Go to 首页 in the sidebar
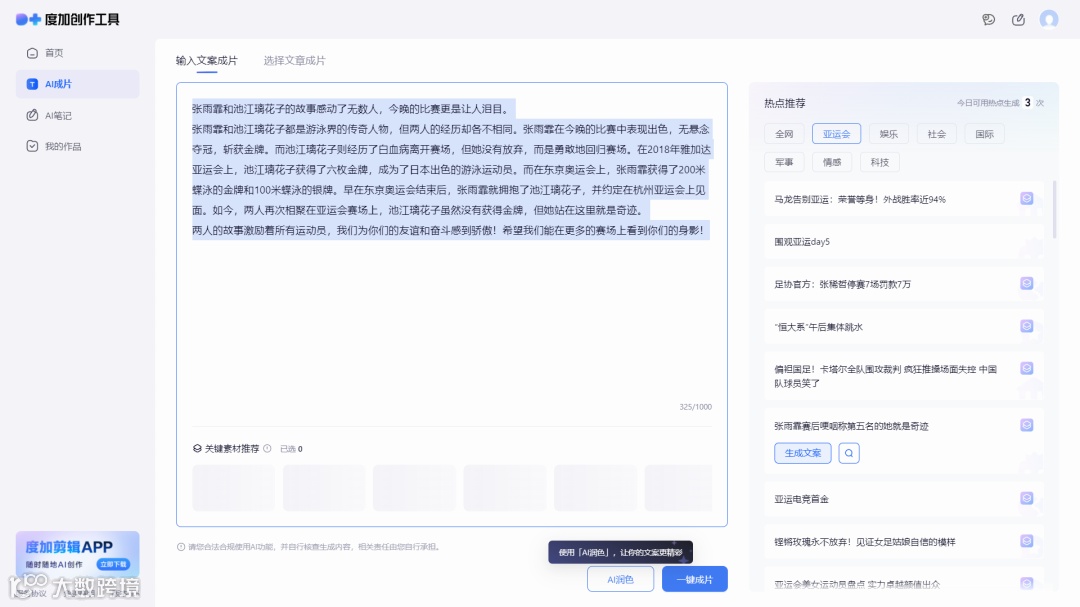 click(x=77, y=53)
